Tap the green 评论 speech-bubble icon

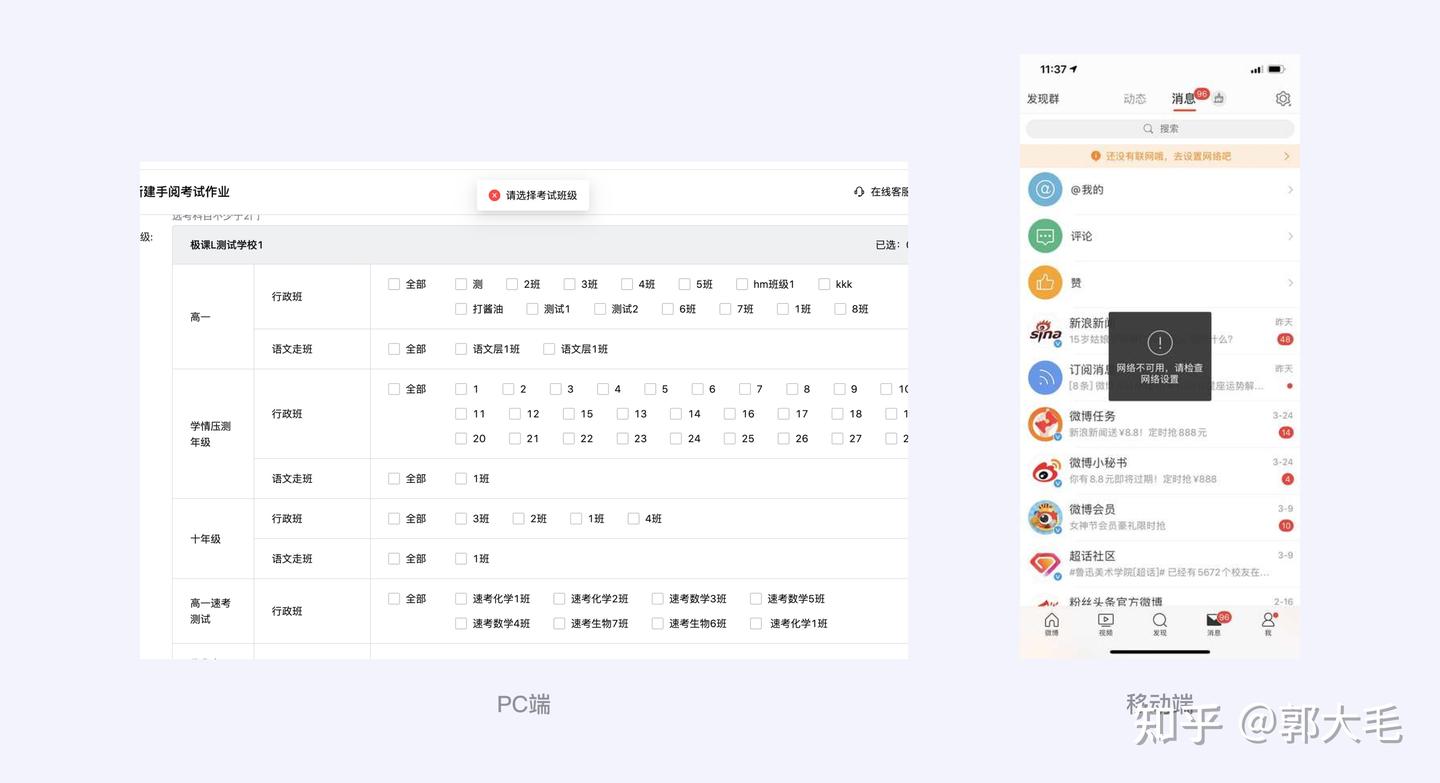point(1045,236)
